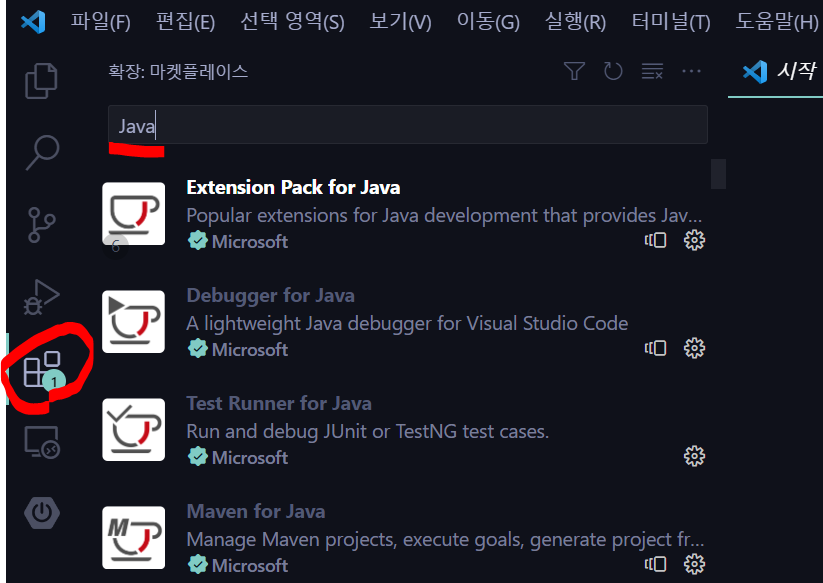Click Run and debug JUnit description
Screen dimensions: 823x583
click(368, 431)
